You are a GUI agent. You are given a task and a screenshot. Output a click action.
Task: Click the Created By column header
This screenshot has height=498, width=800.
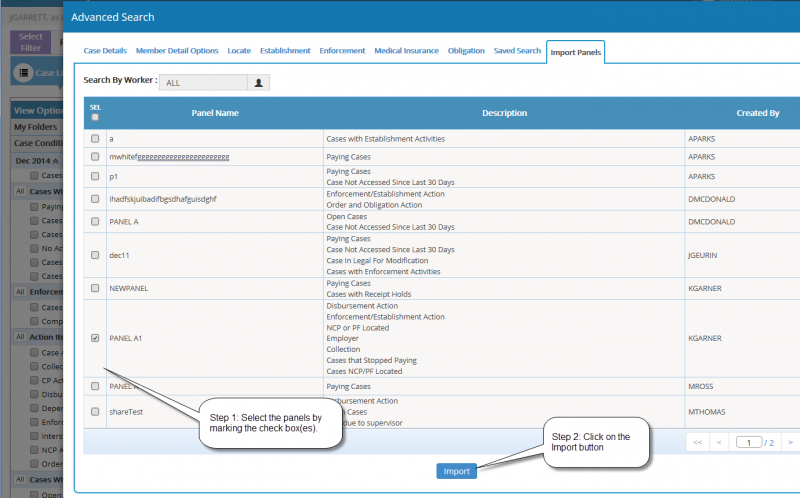click(758, 113)
